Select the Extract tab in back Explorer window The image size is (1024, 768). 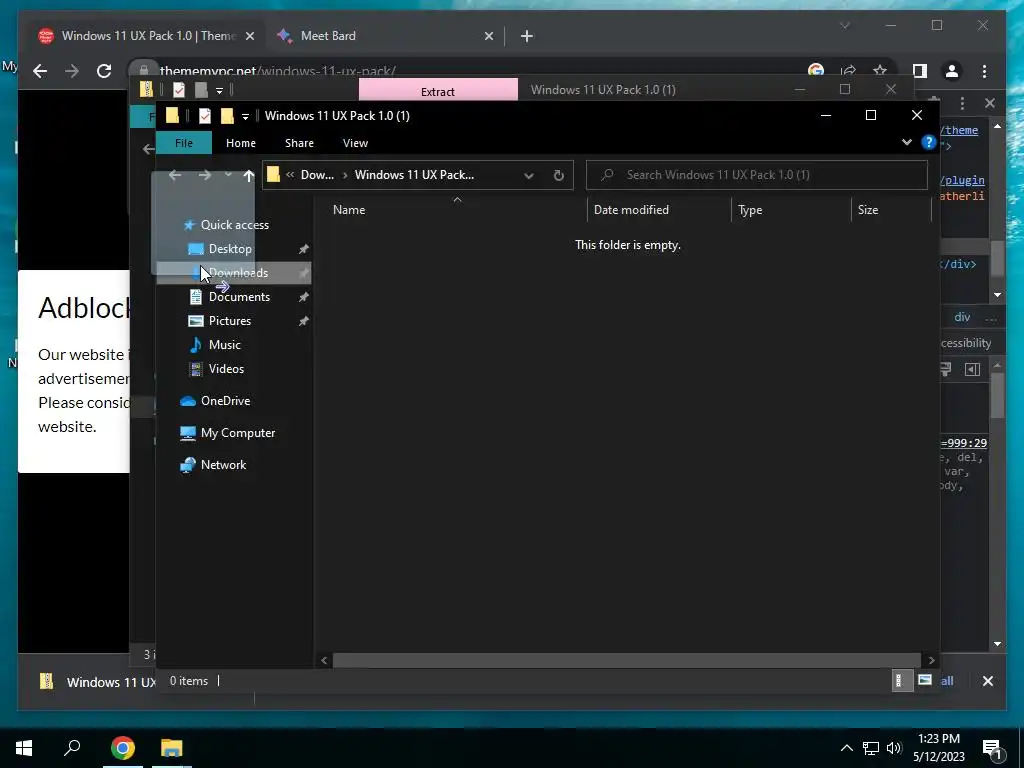coord(438,90)
